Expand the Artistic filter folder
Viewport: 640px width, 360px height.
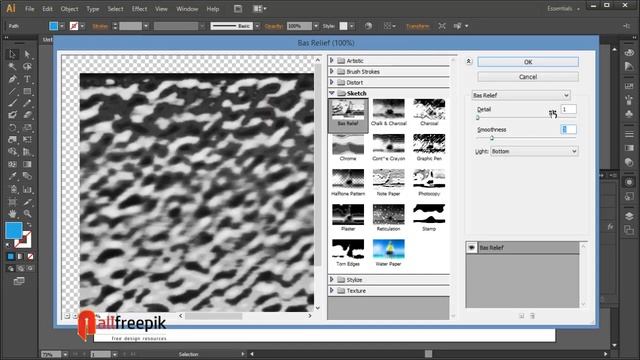[x=332, y=60]
